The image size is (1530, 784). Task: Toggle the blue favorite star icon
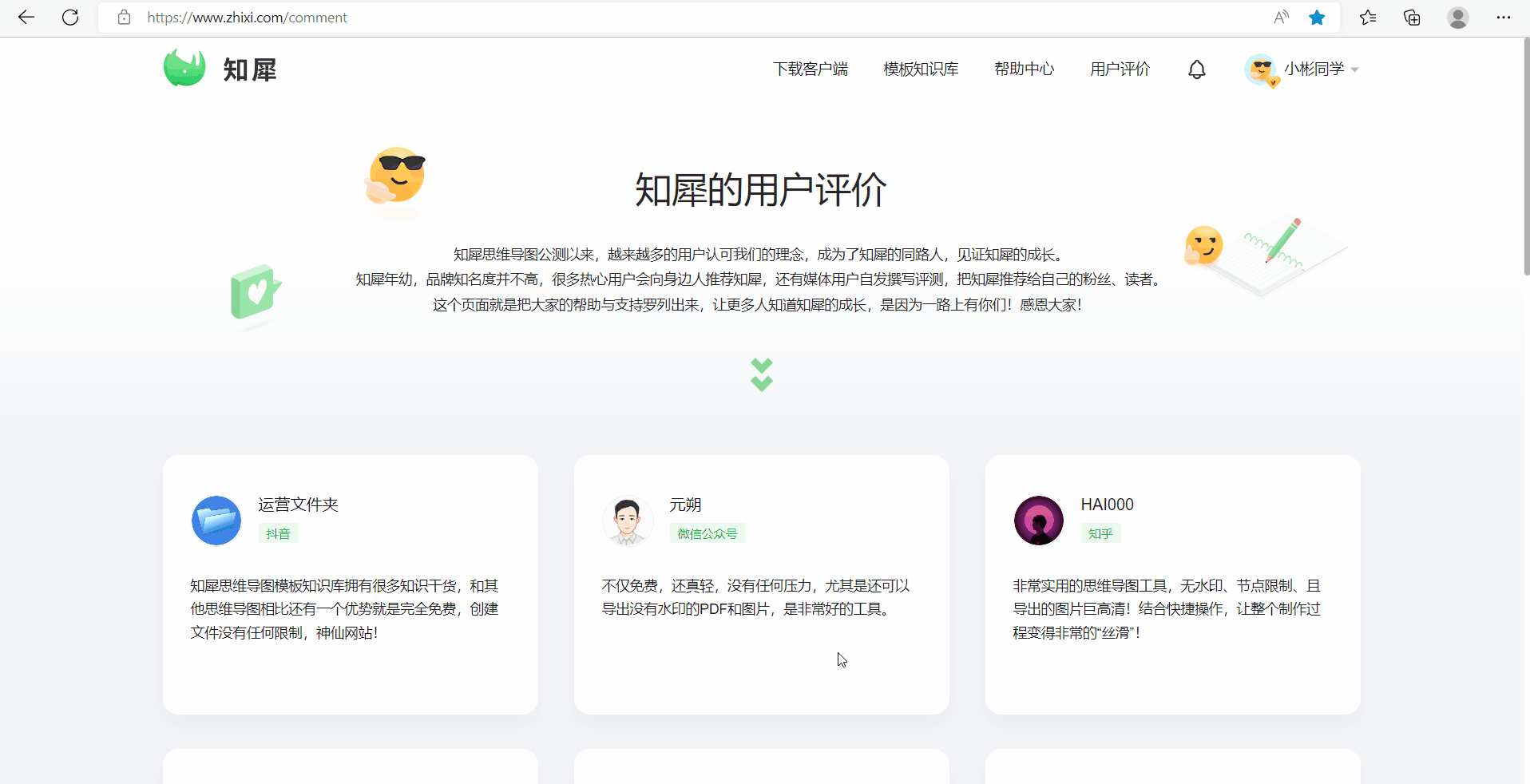coord(1318,18)
